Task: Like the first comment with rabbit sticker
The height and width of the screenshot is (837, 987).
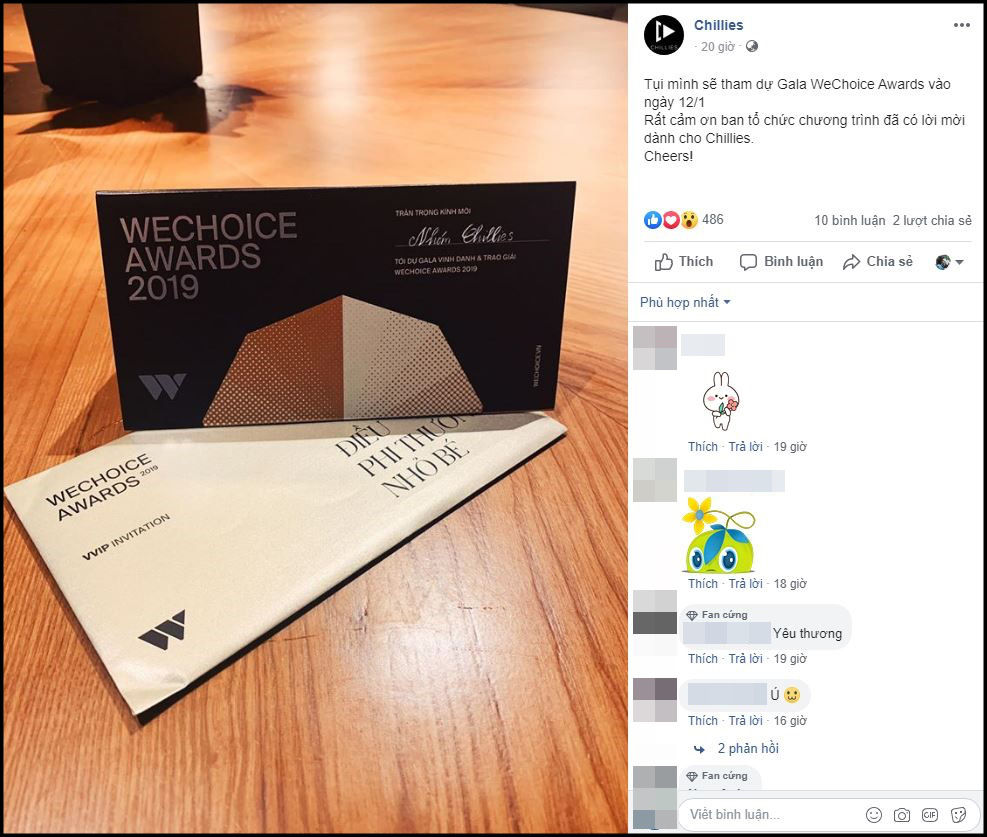Action: [702, 447]
